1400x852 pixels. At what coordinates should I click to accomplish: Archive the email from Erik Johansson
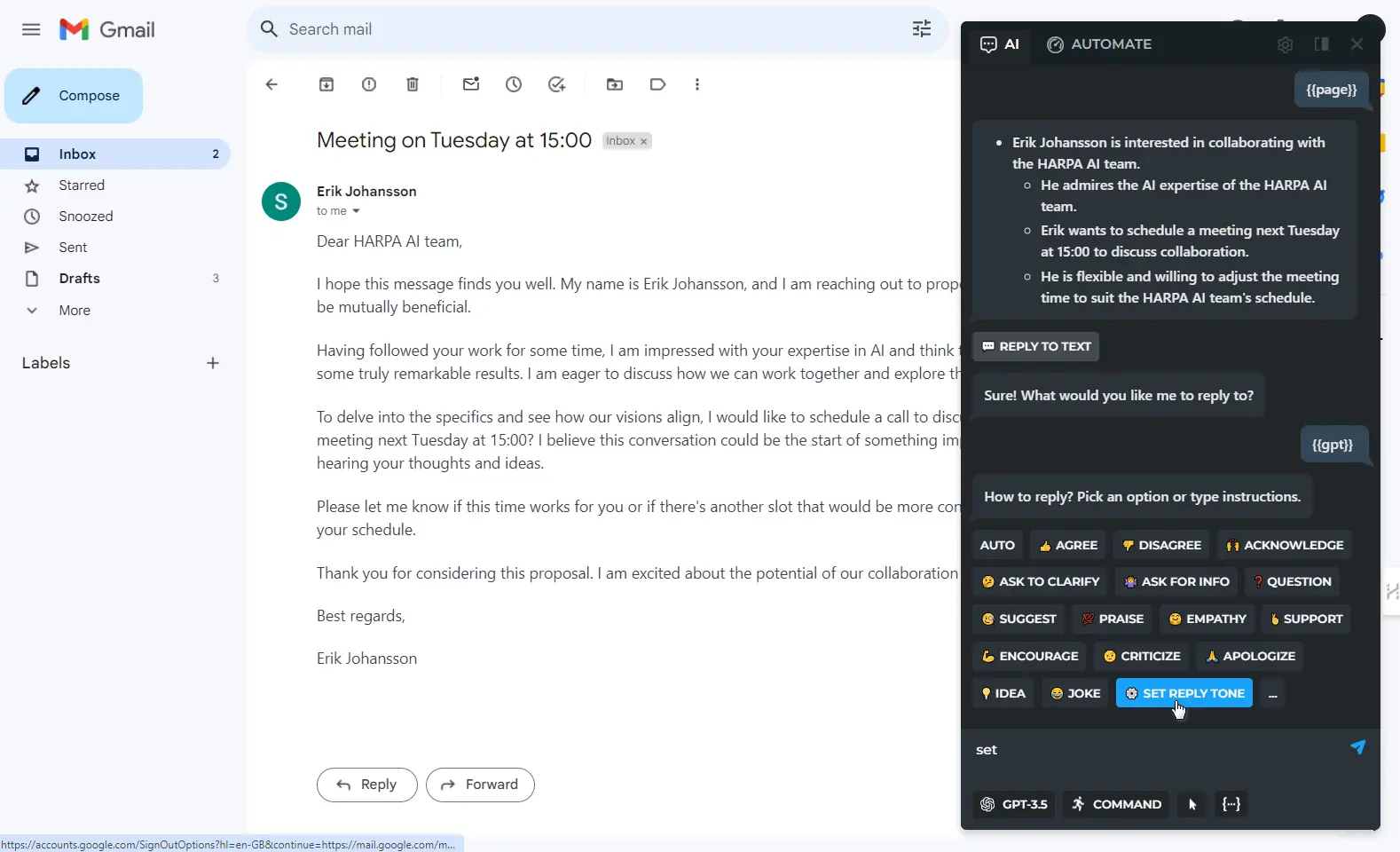pos(326,84)
